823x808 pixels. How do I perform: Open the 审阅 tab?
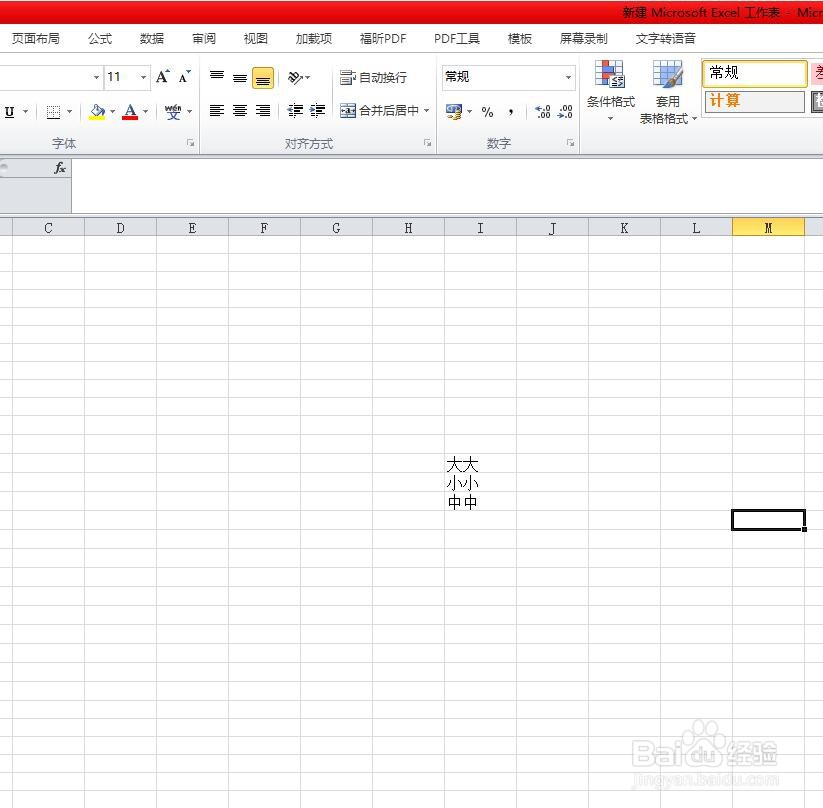click(x=204, y=38)
